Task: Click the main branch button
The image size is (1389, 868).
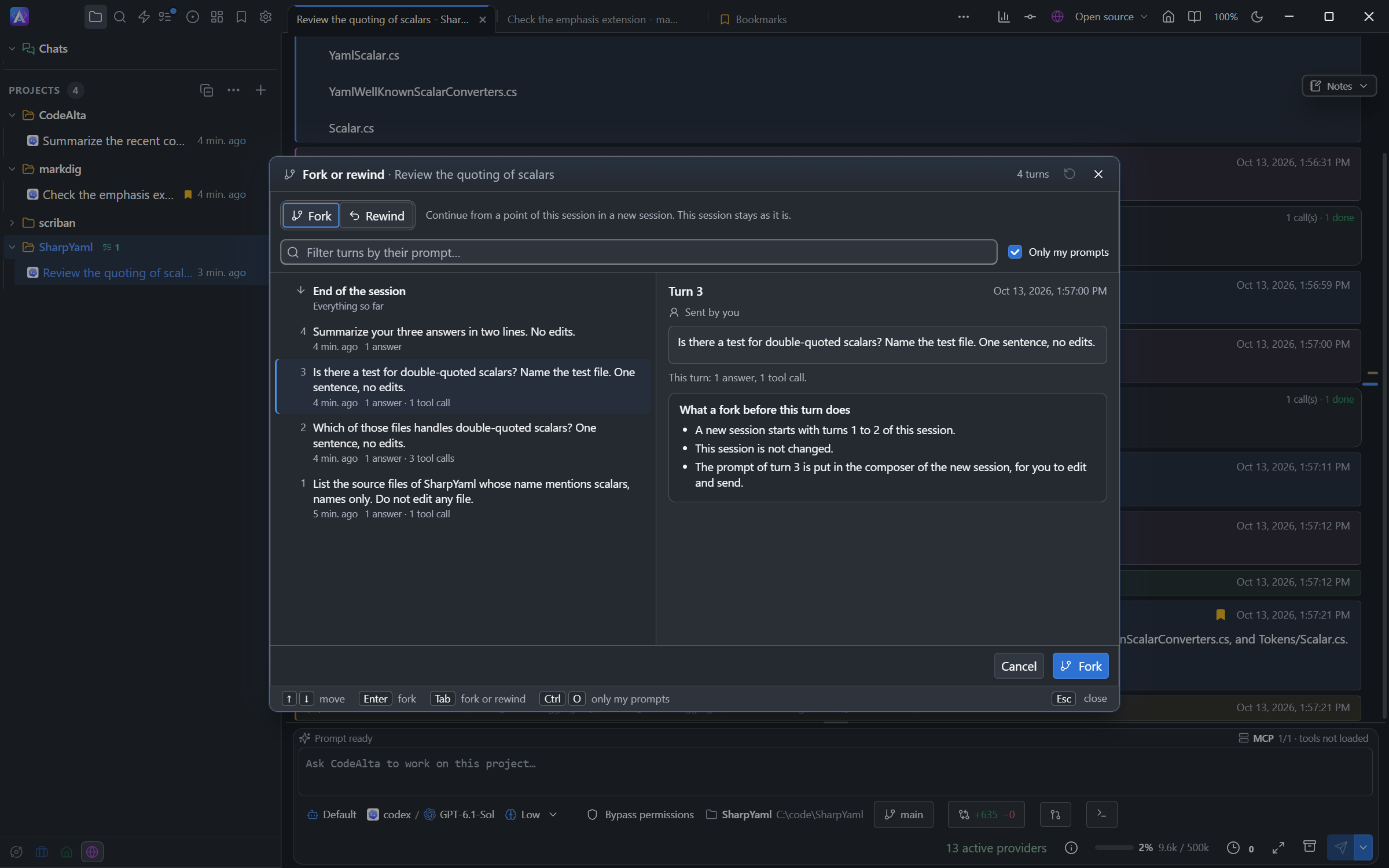Action: [x=903, y=814]
